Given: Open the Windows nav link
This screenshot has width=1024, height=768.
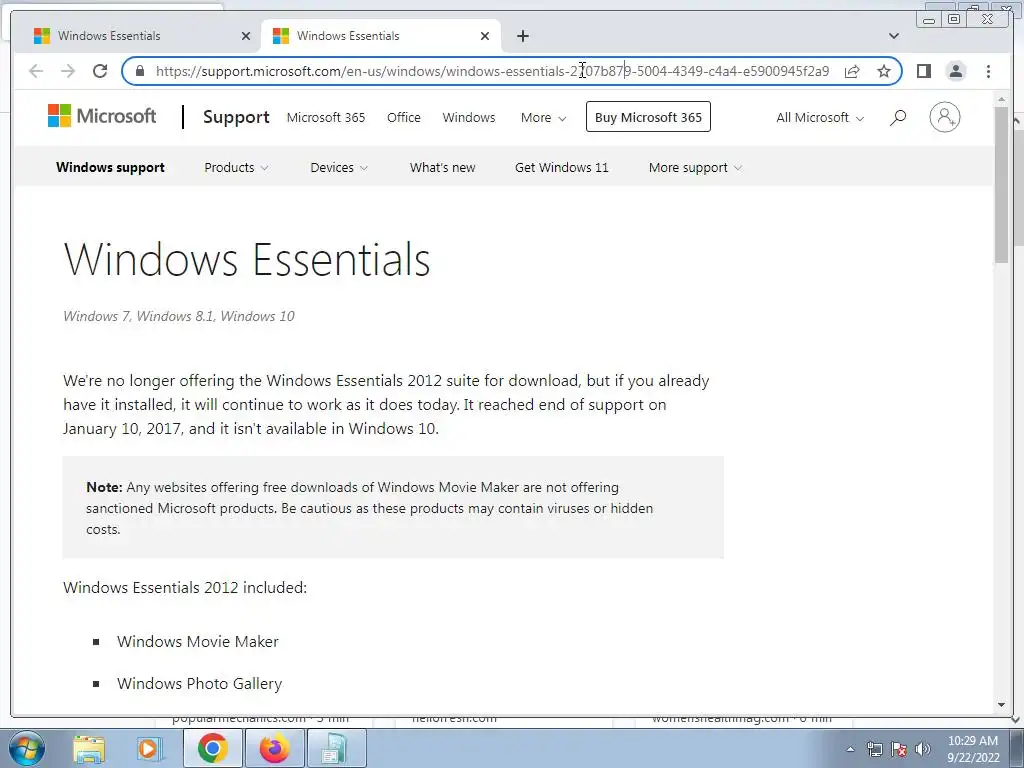Looking at the screenshot, I should tap(469, 118).
